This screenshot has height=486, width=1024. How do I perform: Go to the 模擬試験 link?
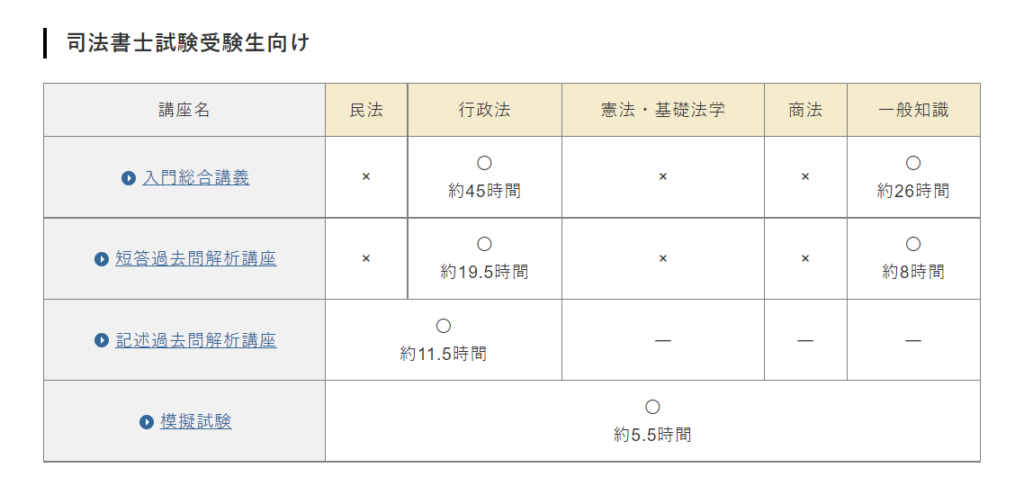(196, 421)
